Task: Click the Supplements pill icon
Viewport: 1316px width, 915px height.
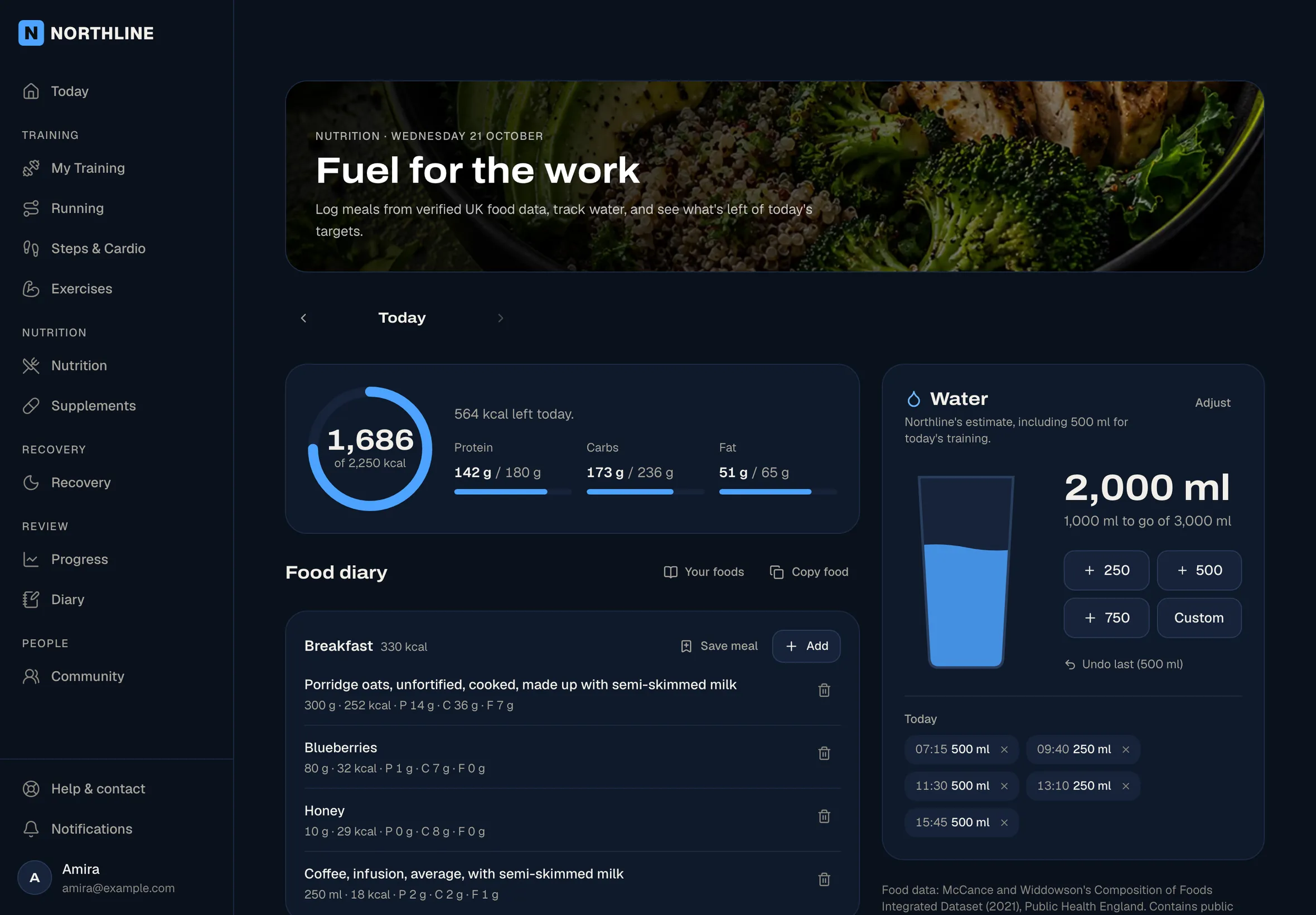Action: pyautogui.click(x=31, y=405)
